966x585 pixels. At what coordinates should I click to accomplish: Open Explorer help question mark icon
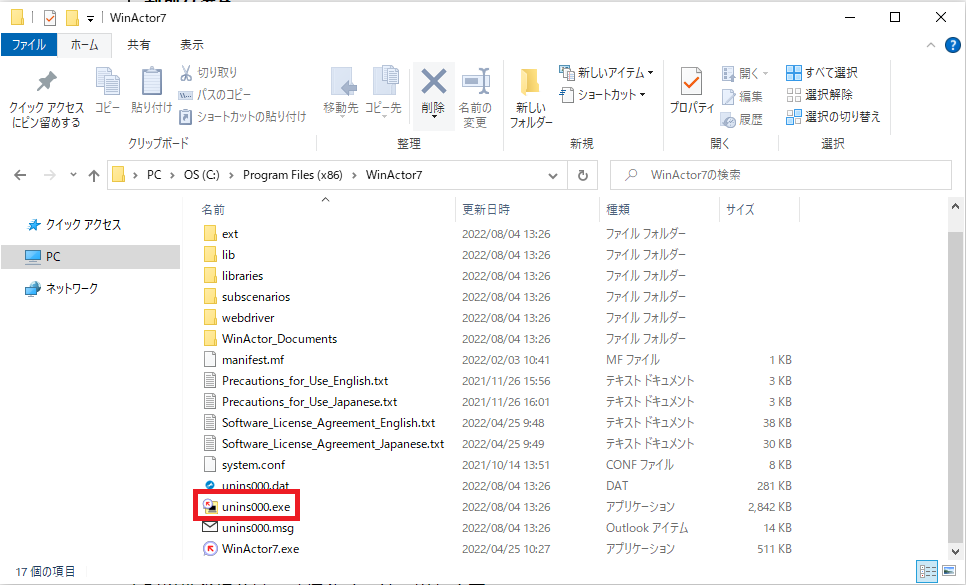[x=952, y=45]
